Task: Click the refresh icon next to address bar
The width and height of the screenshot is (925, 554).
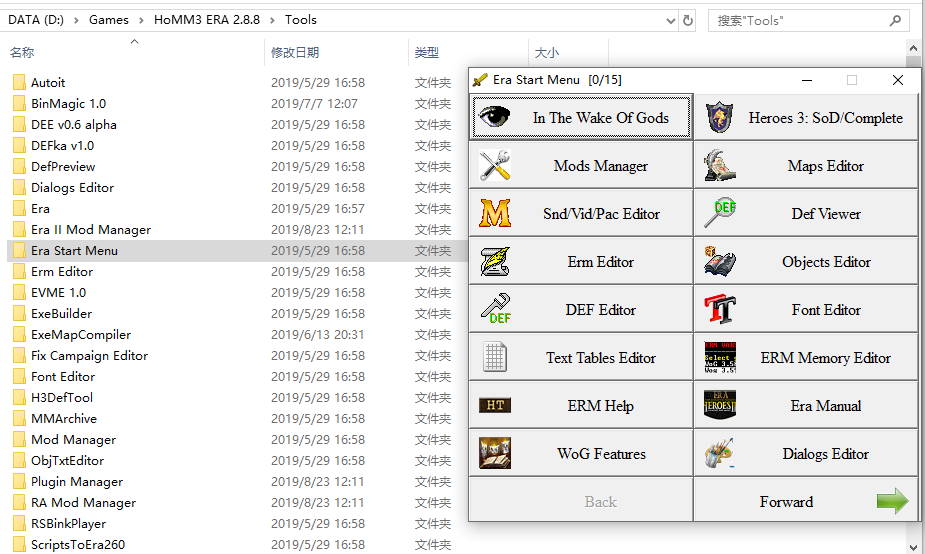Action: click(688, 21)
